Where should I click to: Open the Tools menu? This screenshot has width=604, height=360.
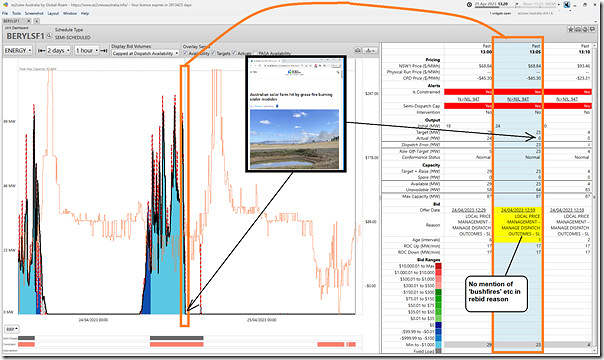click(16, 13)
